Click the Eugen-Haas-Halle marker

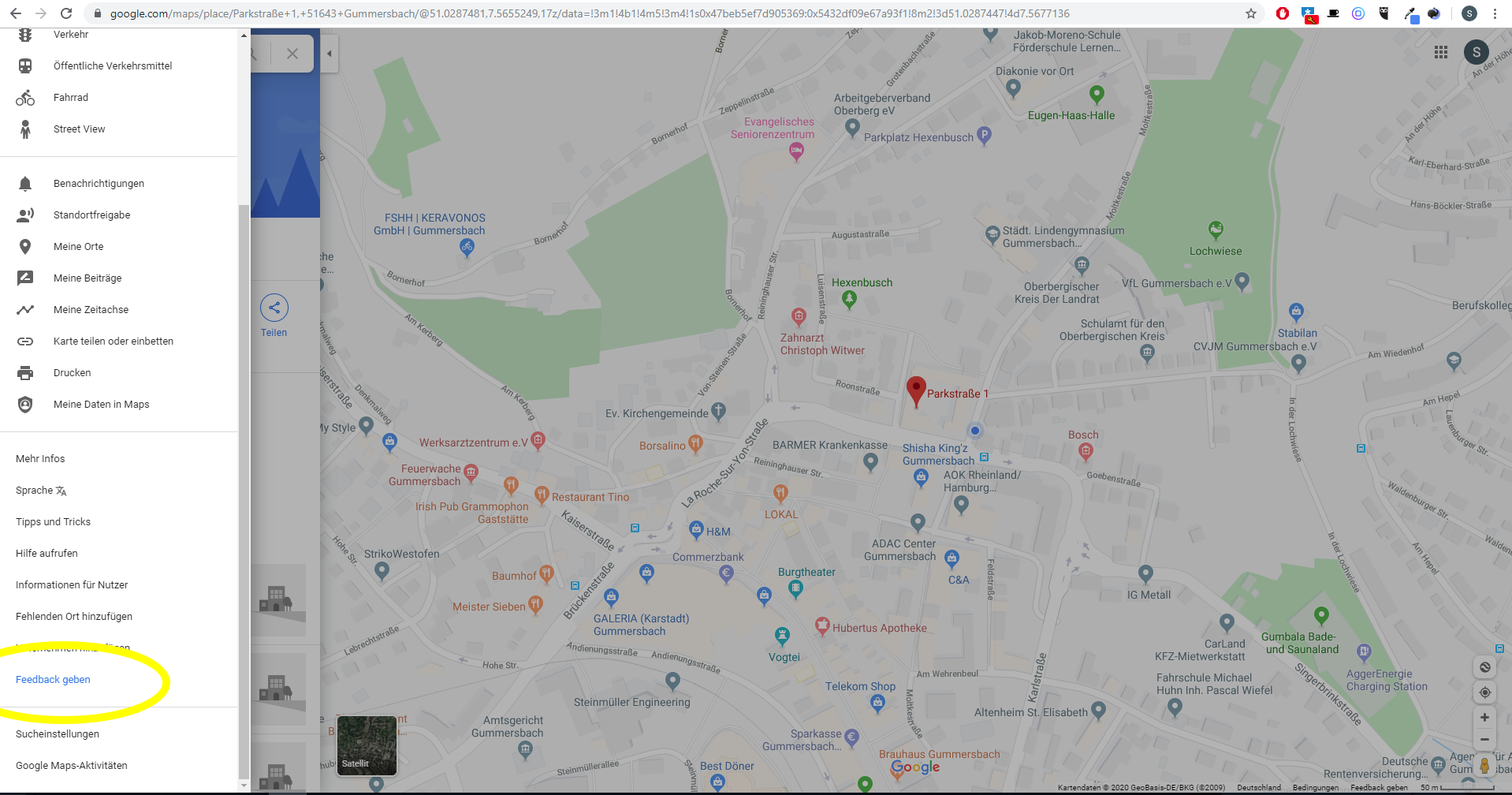pos(1097,95)
